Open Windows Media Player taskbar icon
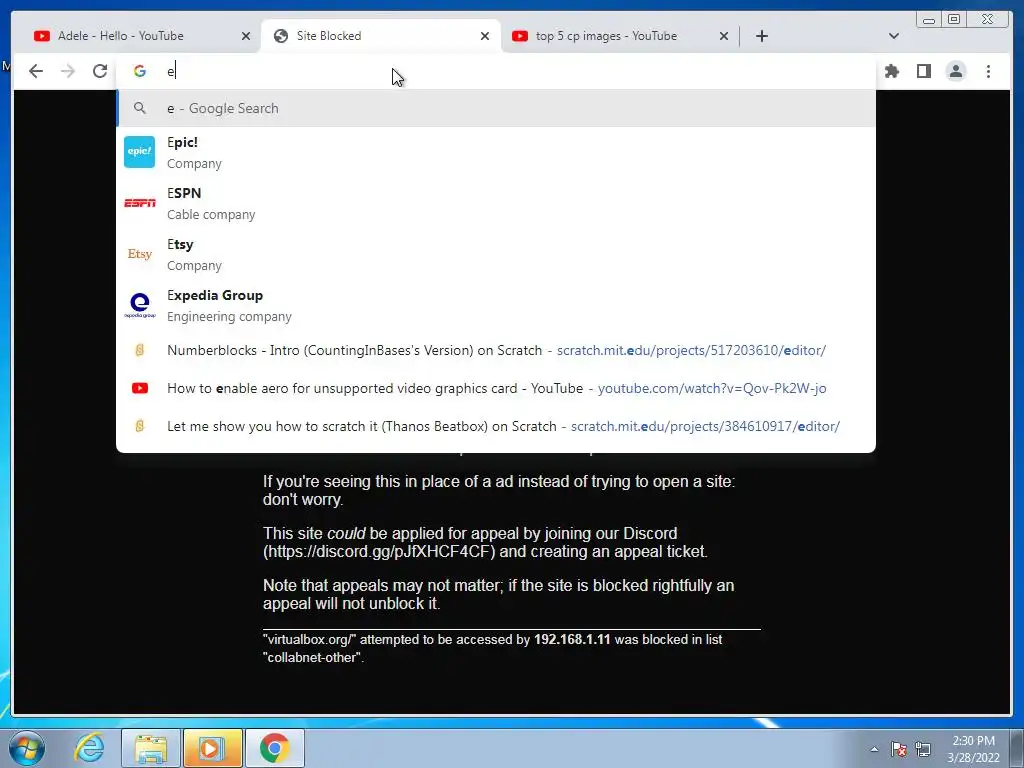The height and width of the screenshot is (768, 1024). pyautogui.click(x=212, y=748)
